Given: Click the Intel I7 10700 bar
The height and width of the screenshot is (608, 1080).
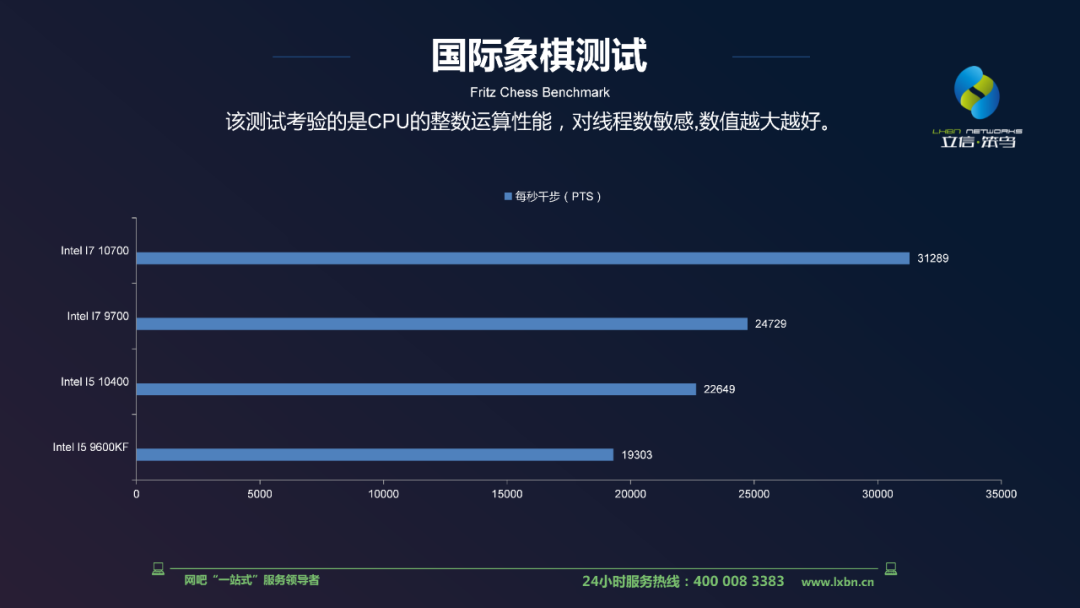Looking at the screenshot, I should pyautogui.click(x=523, y=258).
